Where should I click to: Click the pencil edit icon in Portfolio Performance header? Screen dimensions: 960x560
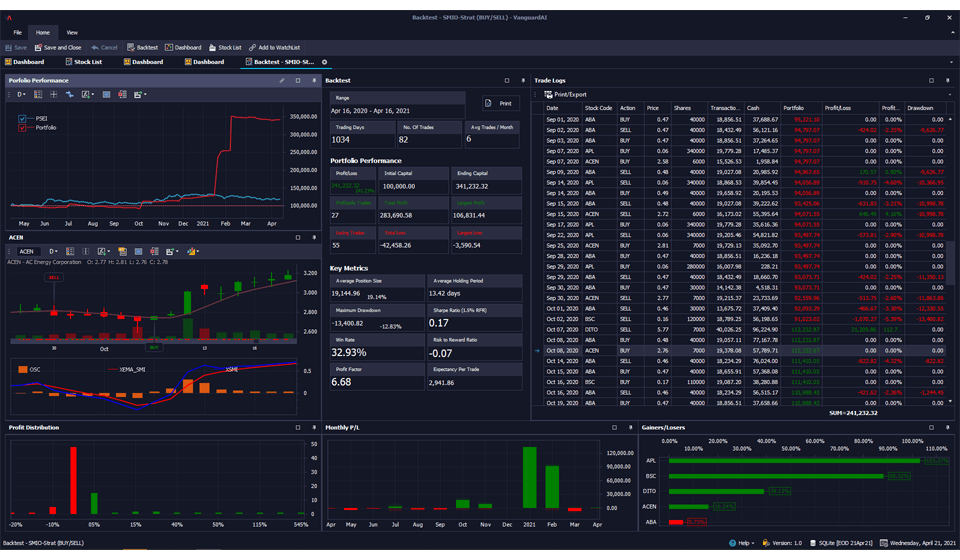coord(282,80)
